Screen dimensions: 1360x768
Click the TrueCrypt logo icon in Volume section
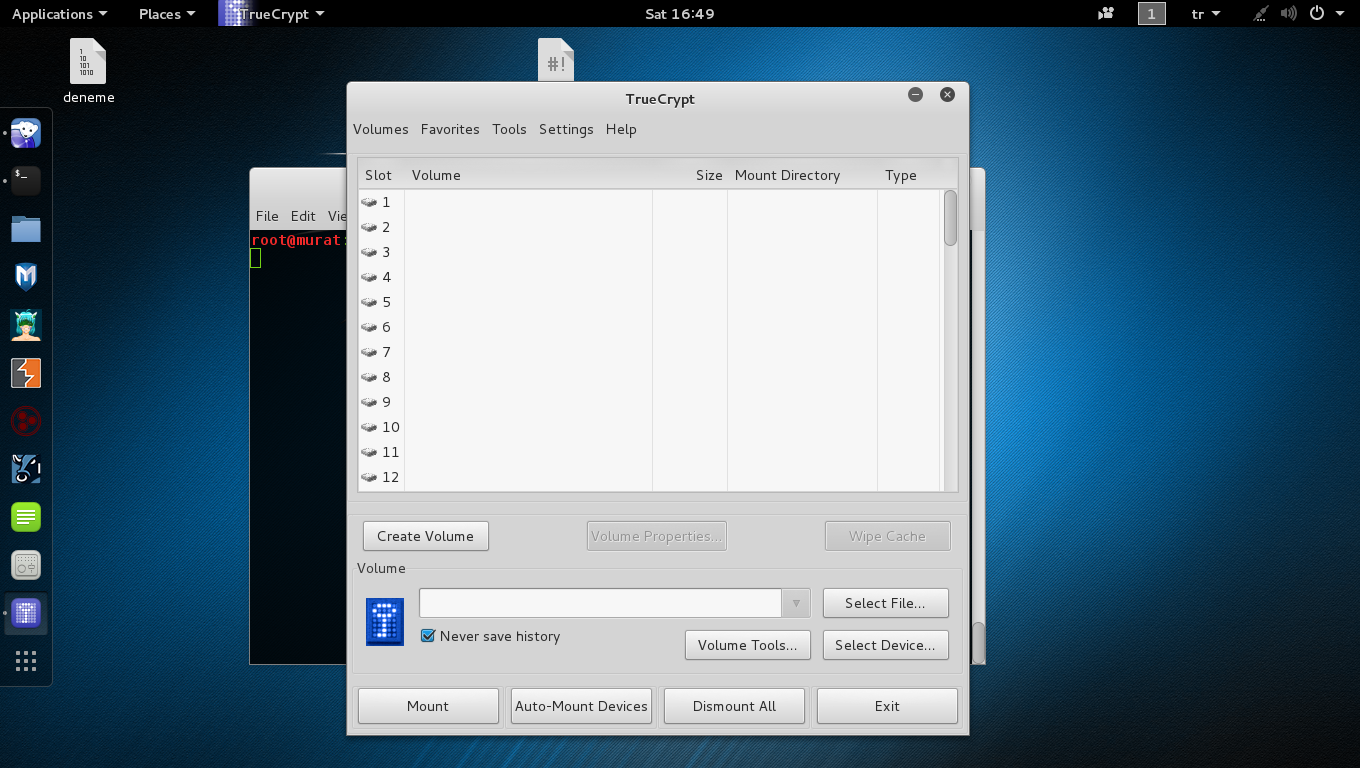(385, 621)
